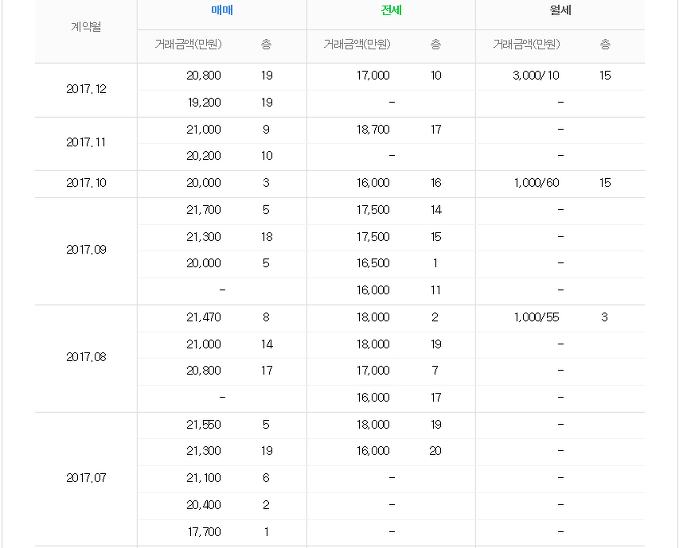Click the 계약월 column header
683x548 pixels.
point(86,27)
